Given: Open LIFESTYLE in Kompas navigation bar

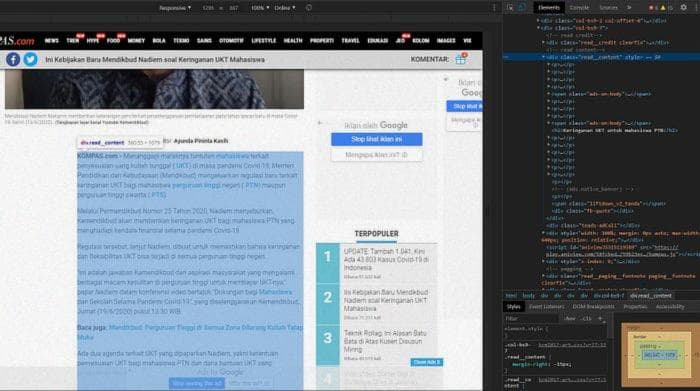Looking at the screenshot, I should coord(264,41).
